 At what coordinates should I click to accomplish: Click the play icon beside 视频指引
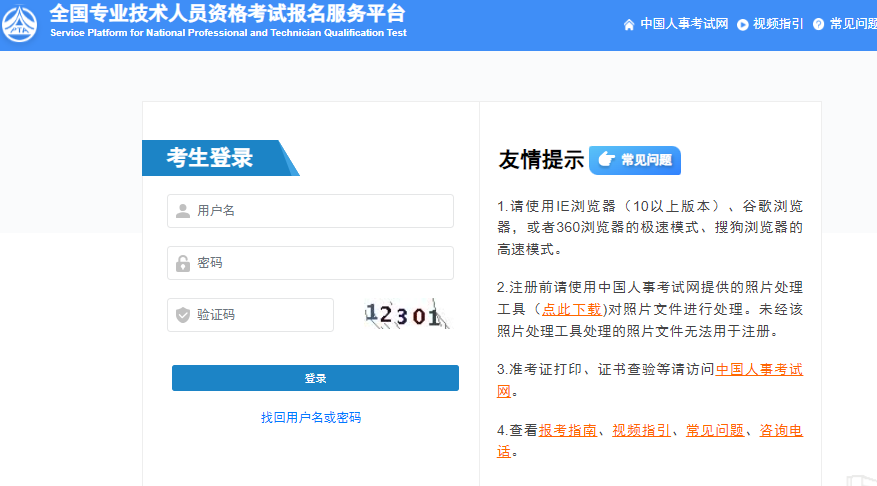(x=743, y=24)
